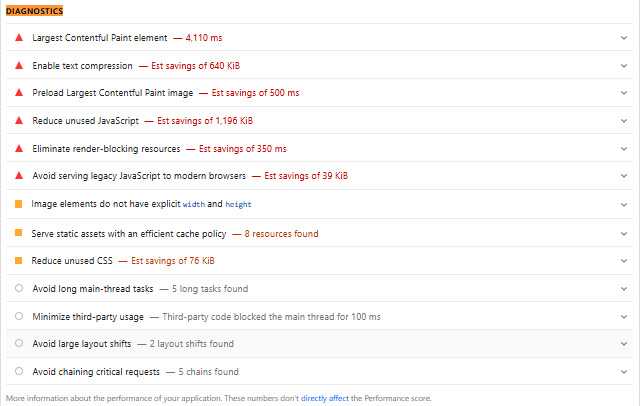Expand Avoid chaining critical requests chevron
Image resolution: width=641 pixels, height=406 pixels.
pos(623,372)
